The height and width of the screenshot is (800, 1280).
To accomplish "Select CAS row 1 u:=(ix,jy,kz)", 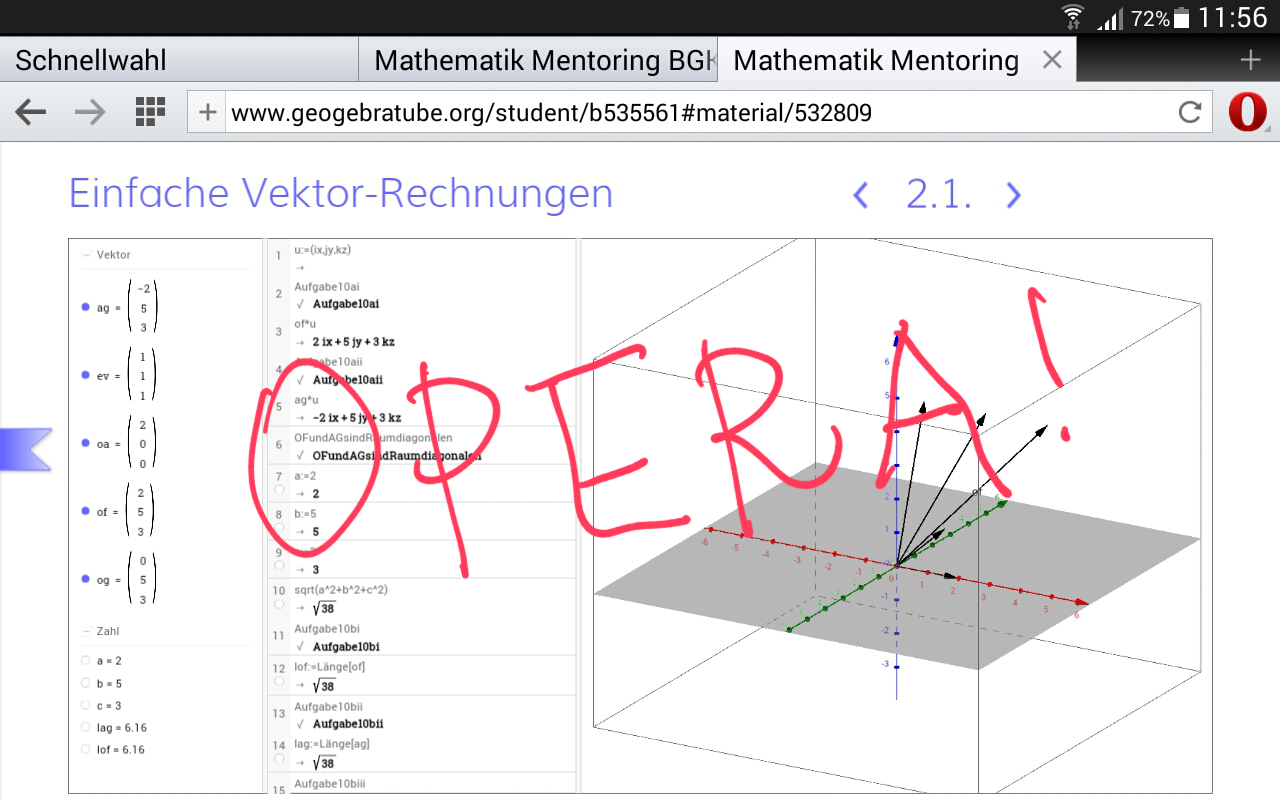I will 422,258.
